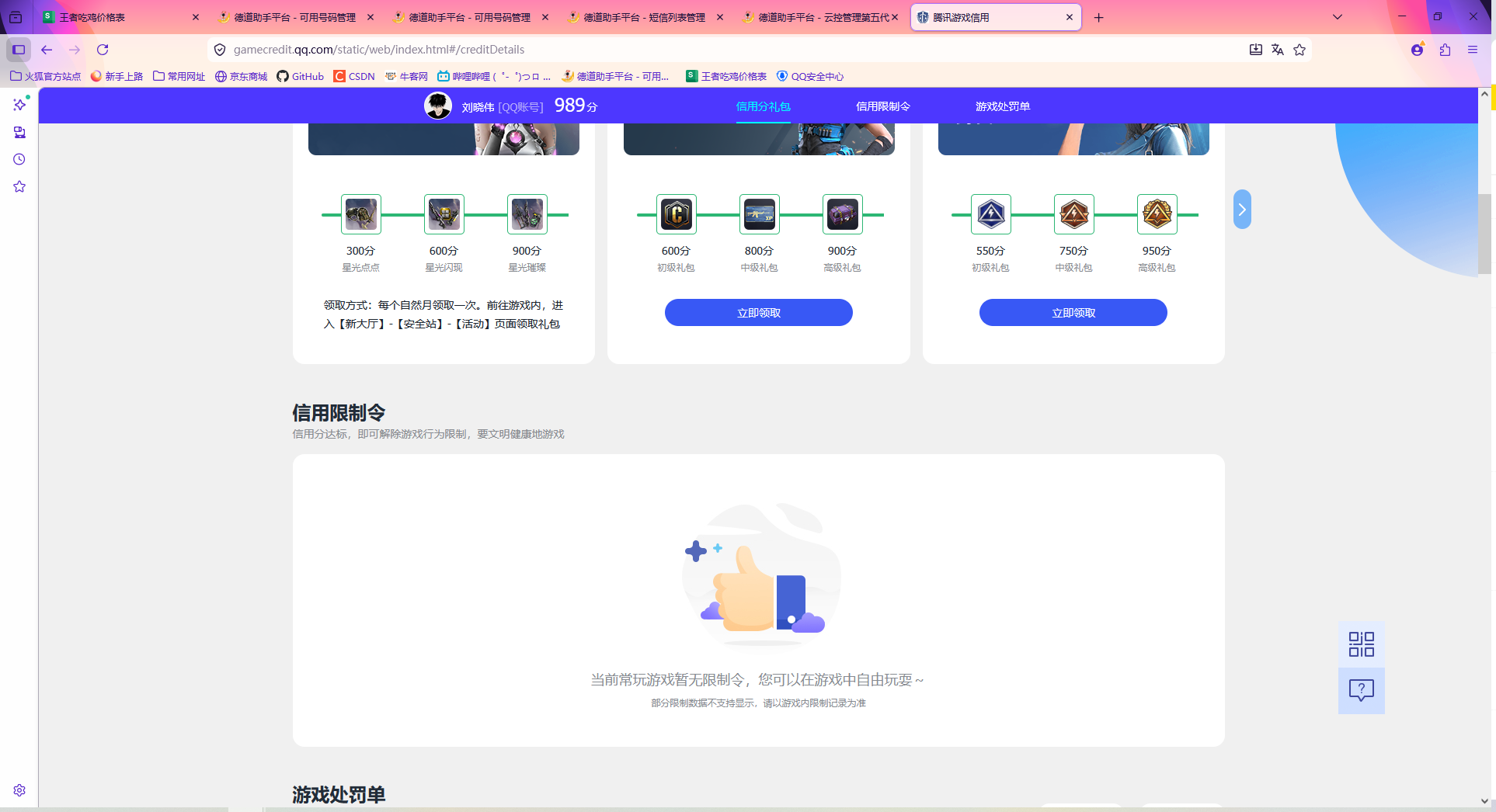Switch to the 信用限制令 section tab
Image resolution: width=1496 pixels, height=812 pixels.
click(883, 106)
